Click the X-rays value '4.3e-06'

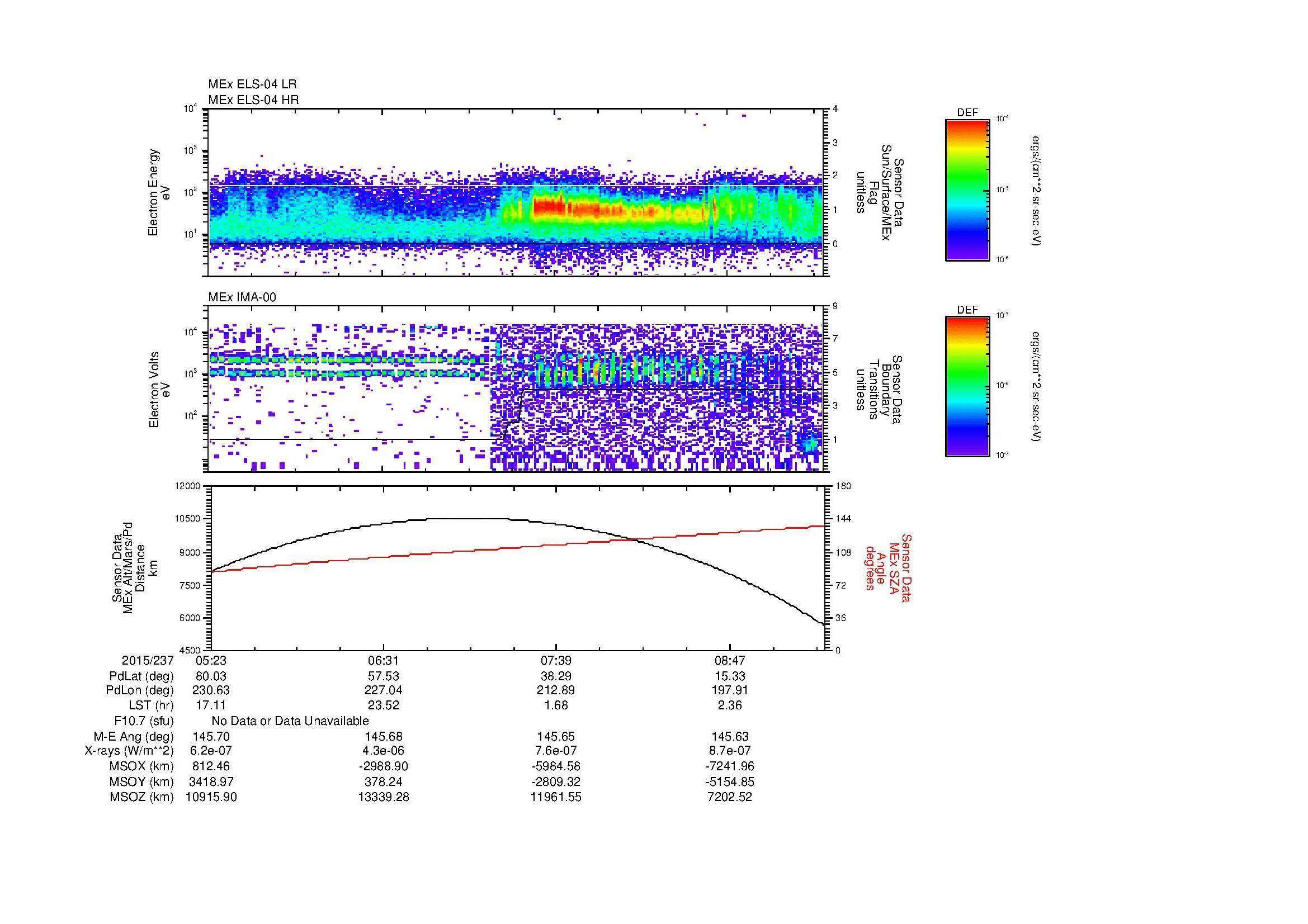click(384, 751)
